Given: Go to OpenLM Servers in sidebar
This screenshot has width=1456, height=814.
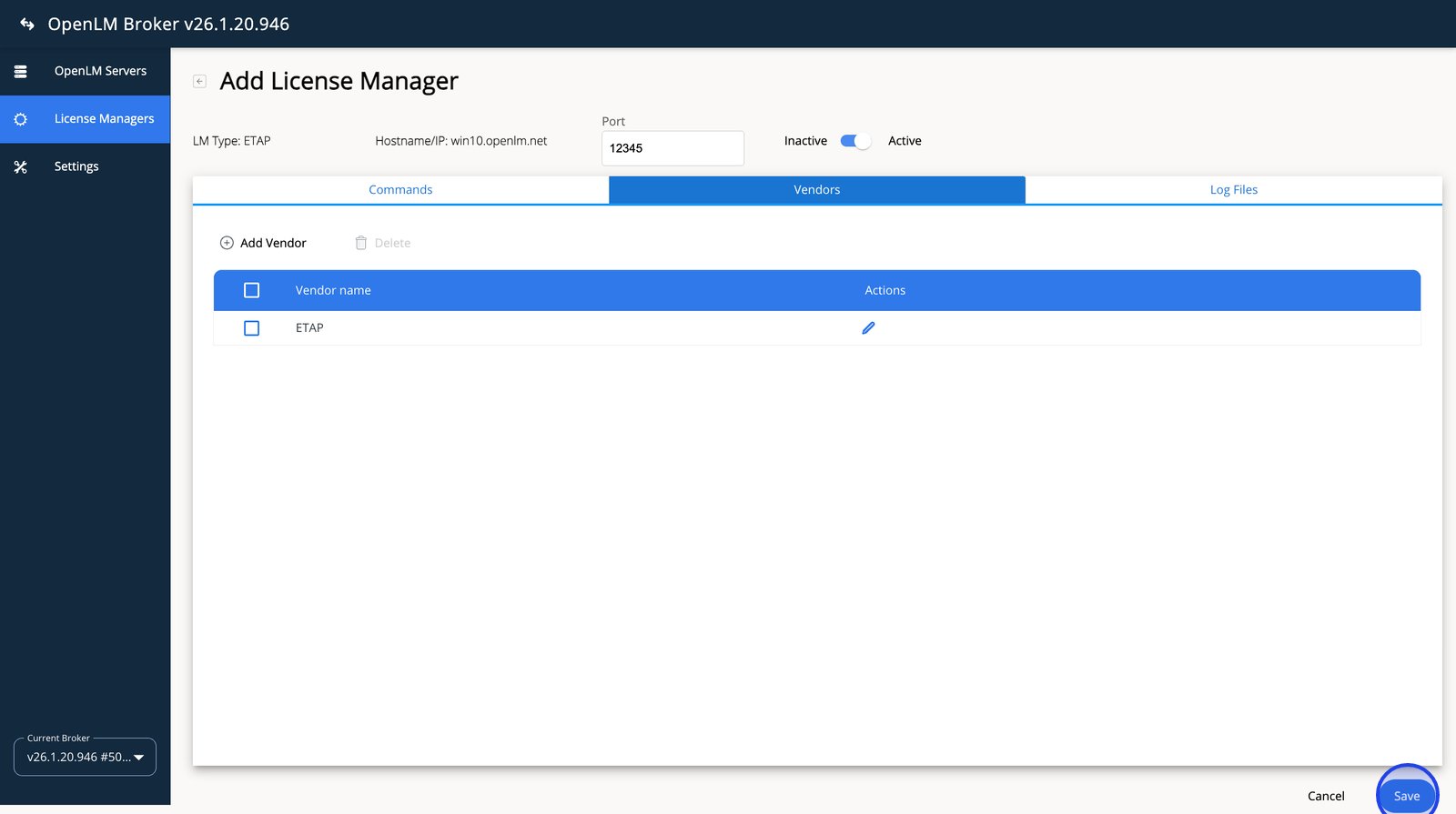Looking at the screenshot, I should click(100, 71).
